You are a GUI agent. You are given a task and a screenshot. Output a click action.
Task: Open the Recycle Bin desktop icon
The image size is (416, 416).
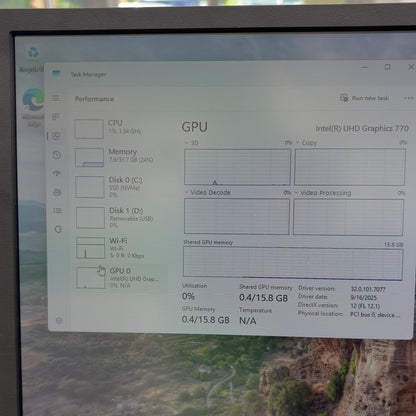pos(32,59)
